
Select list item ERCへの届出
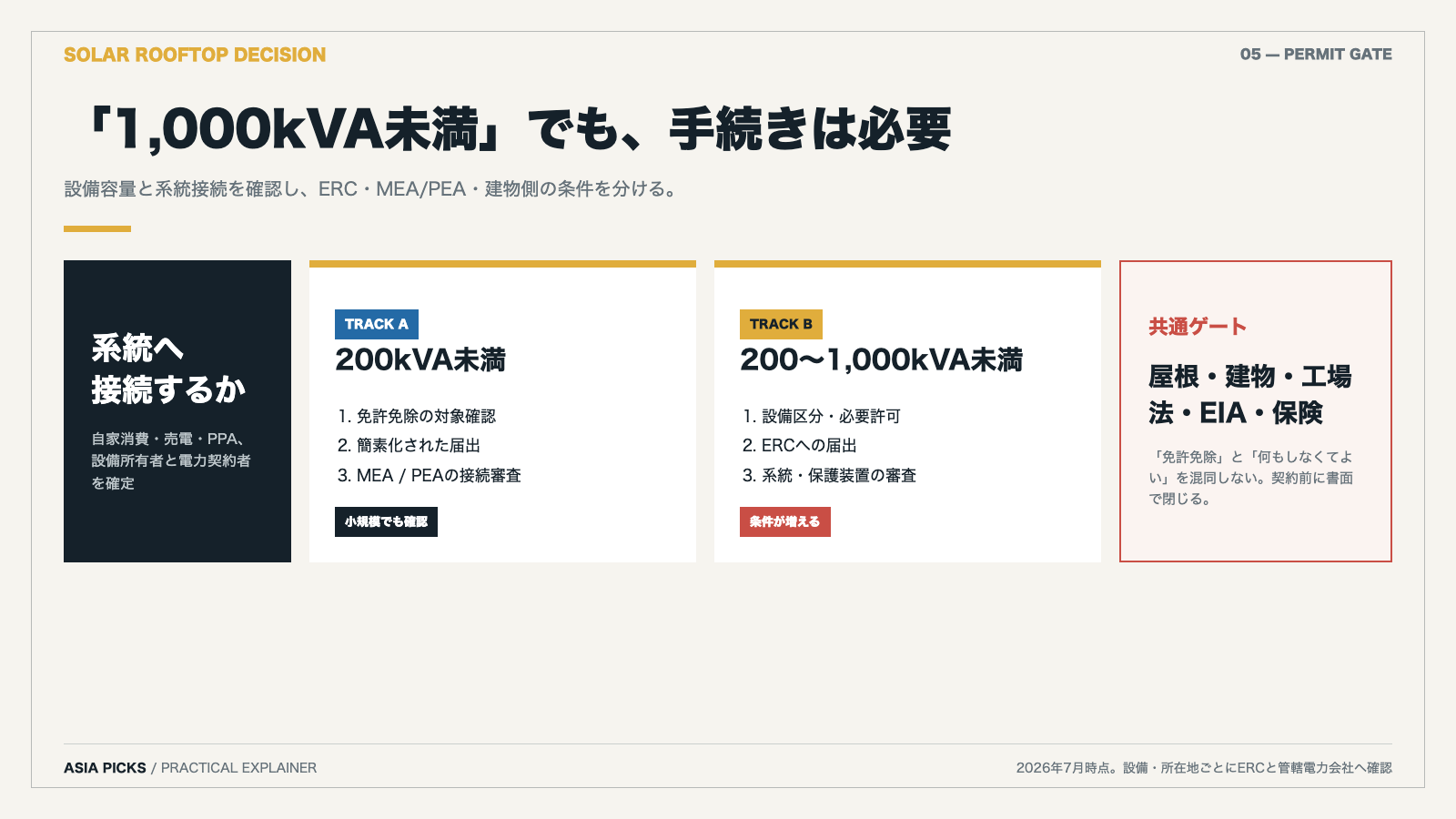click(800, 445)
